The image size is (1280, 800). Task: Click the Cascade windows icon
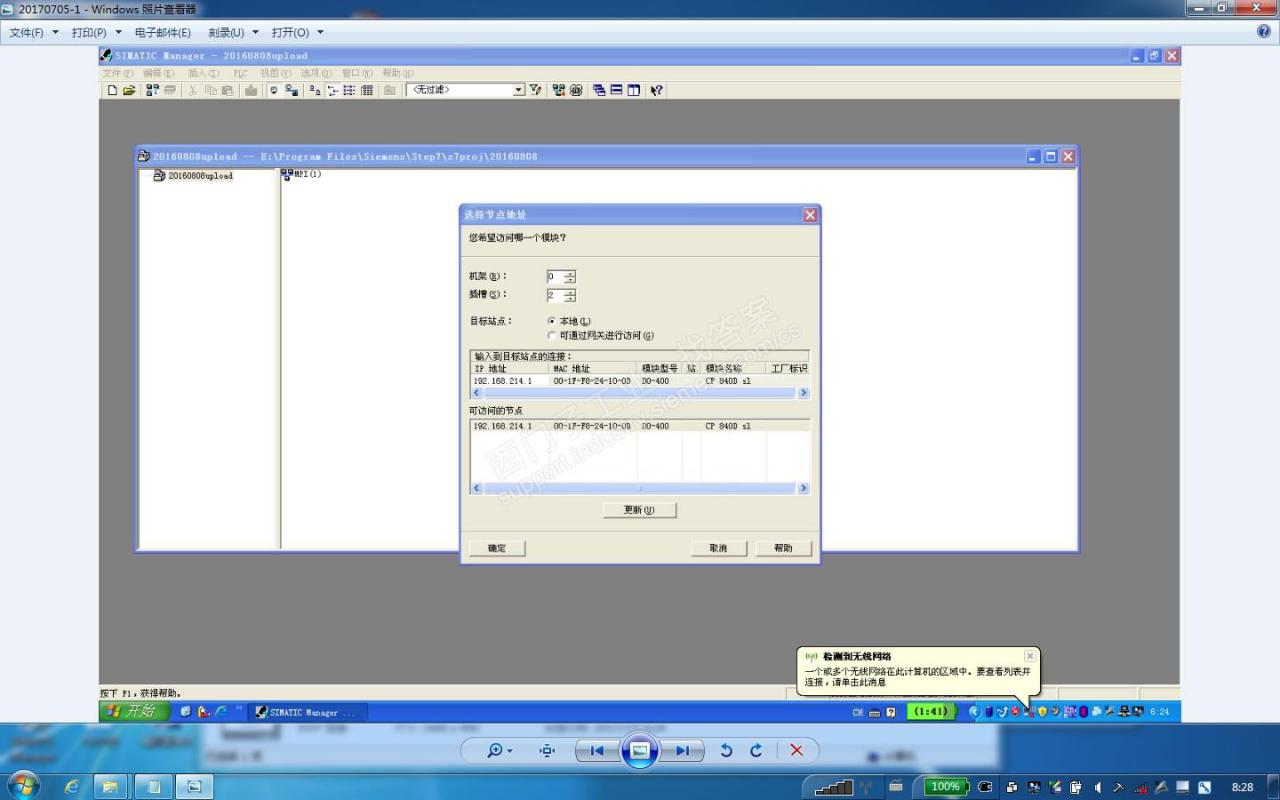click(x=600, y=90)
